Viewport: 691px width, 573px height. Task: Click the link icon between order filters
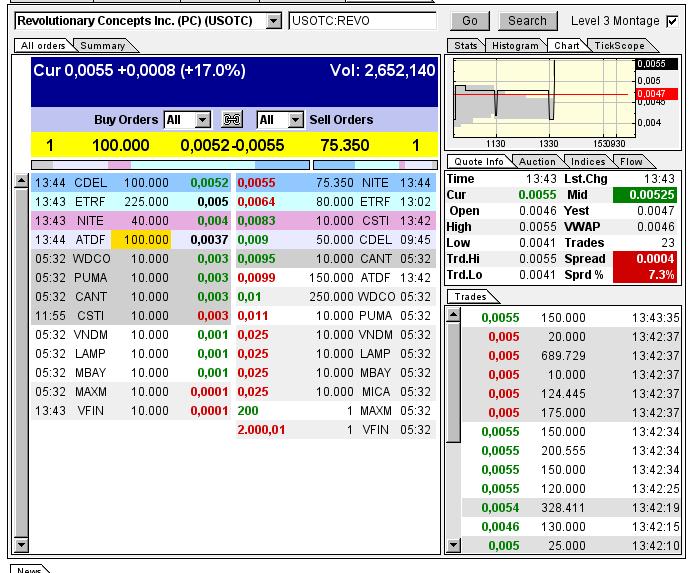pyautogui.click(x=232, y=119)
